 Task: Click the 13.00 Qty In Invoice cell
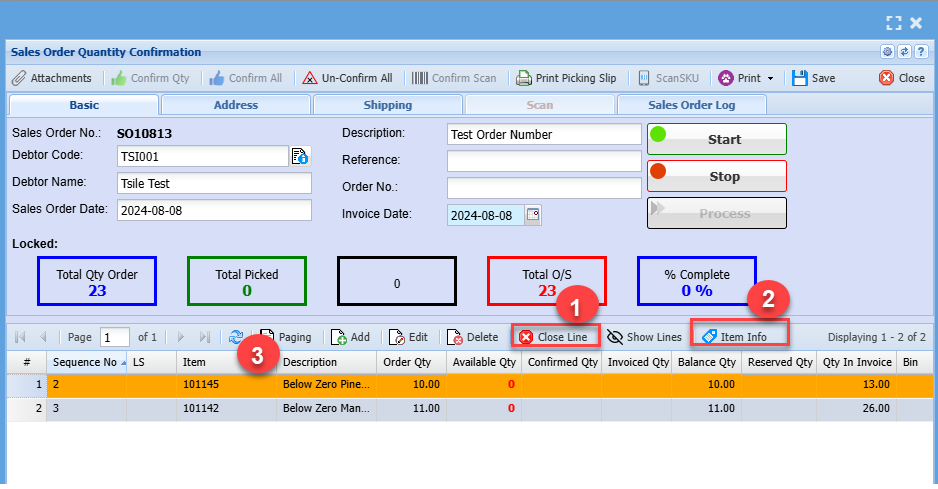click(x=857, y=384)
